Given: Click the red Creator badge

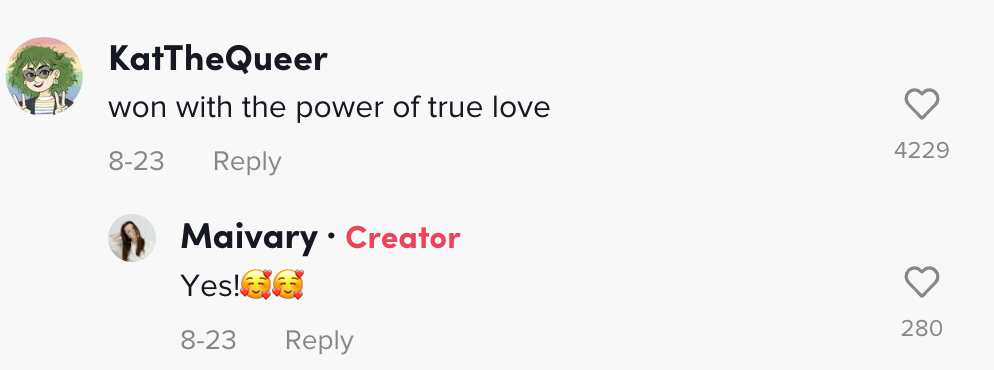Looking at the screenshot, I should point(403,238).
